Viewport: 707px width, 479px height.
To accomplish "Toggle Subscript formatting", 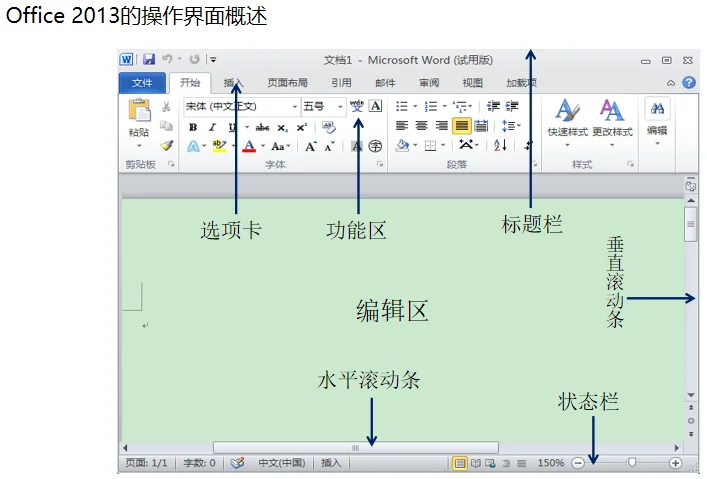I will [x=282, y=128].
